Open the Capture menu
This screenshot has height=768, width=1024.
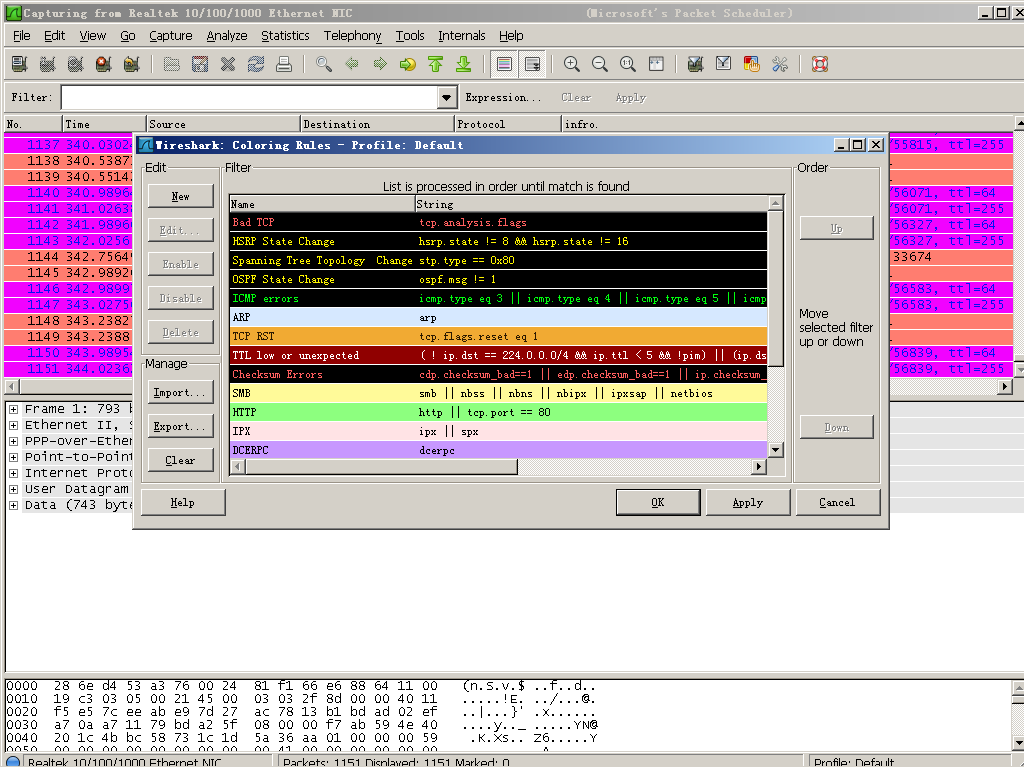coord(170,36)
